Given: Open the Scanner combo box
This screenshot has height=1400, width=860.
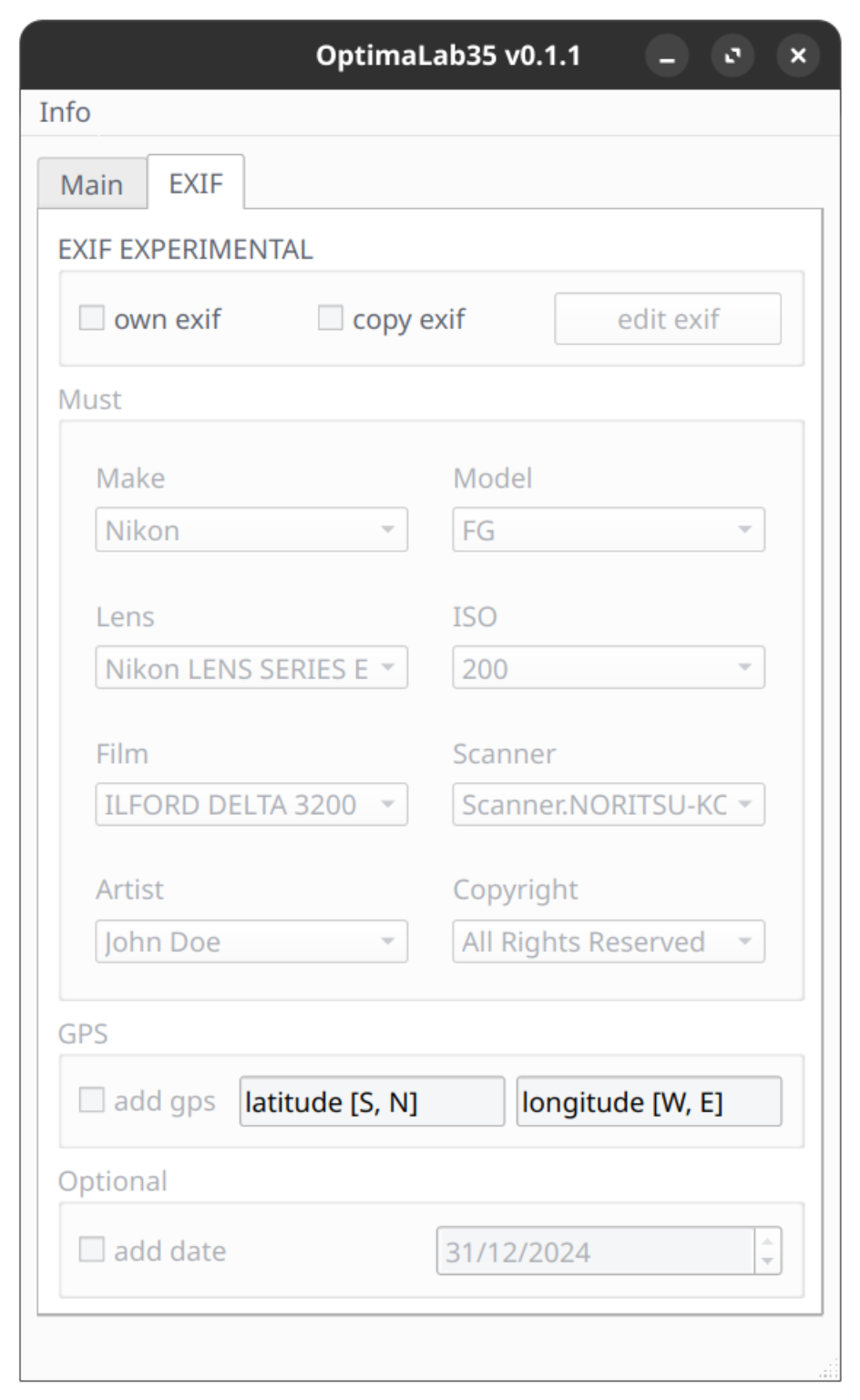Looking at the screenshot, I should tap(609, 805).
